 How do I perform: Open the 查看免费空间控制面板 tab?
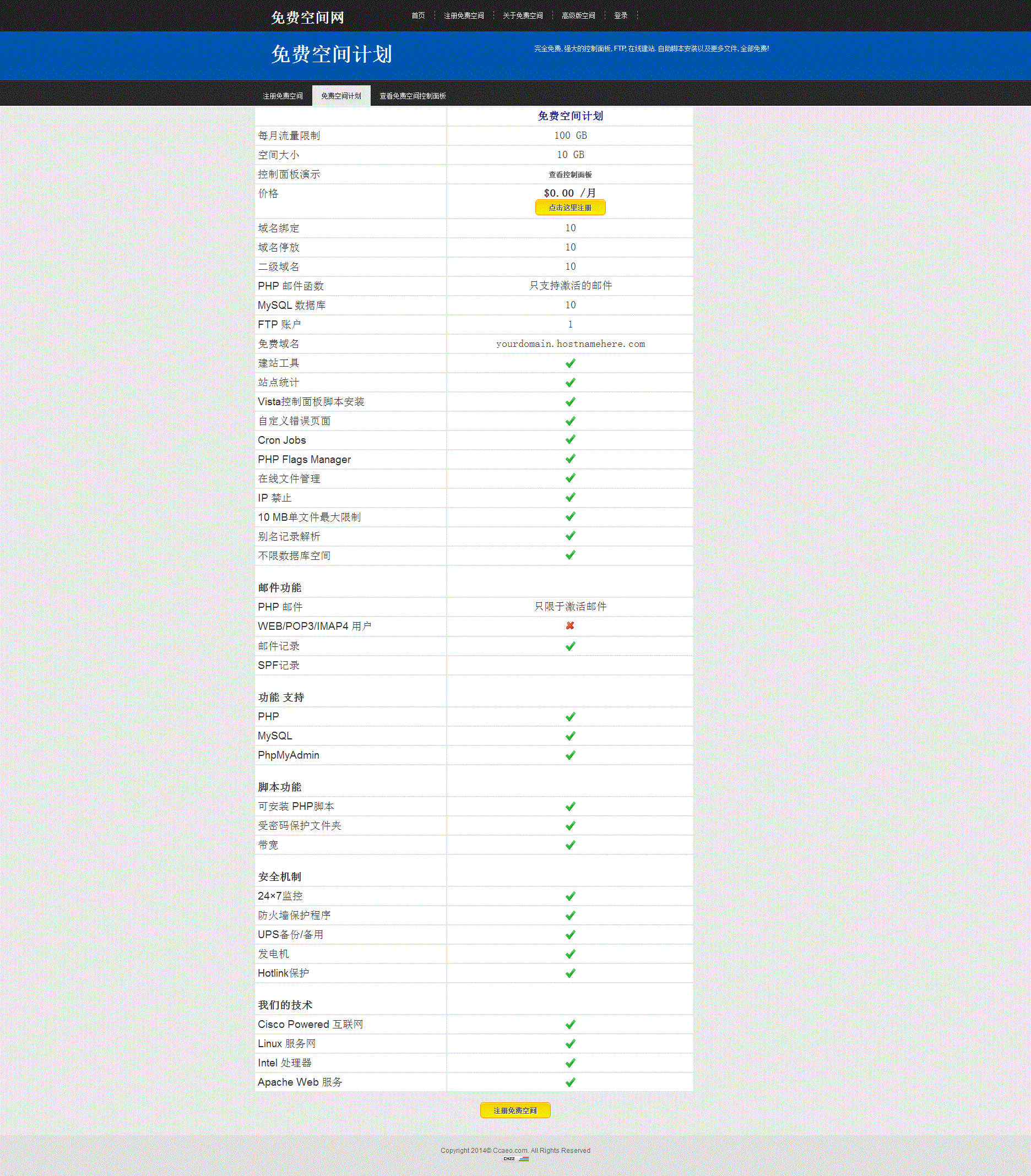pos(413,96)
